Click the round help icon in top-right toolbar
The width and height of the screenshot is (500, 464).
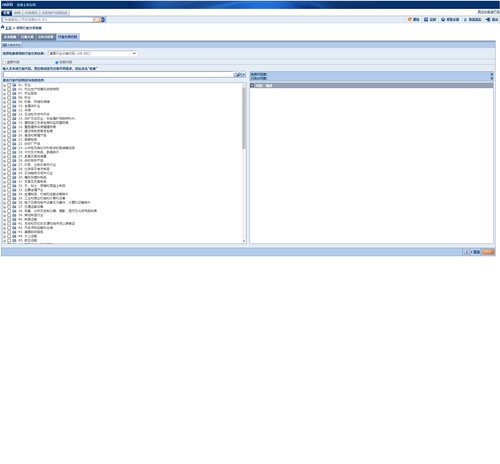(x=443, y=20)
